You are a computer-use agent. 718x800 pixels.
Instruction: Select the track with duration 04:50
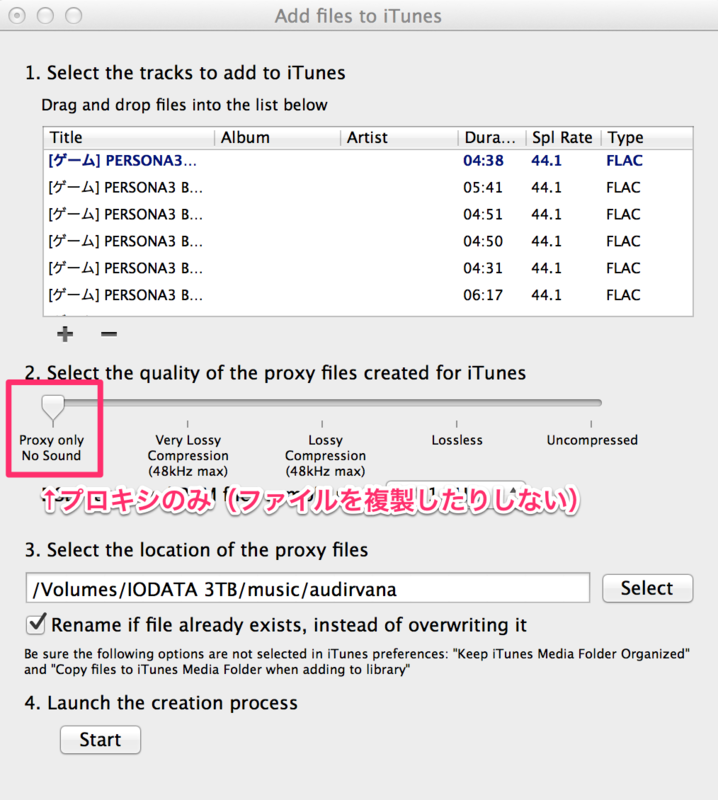tap(368, 241)
